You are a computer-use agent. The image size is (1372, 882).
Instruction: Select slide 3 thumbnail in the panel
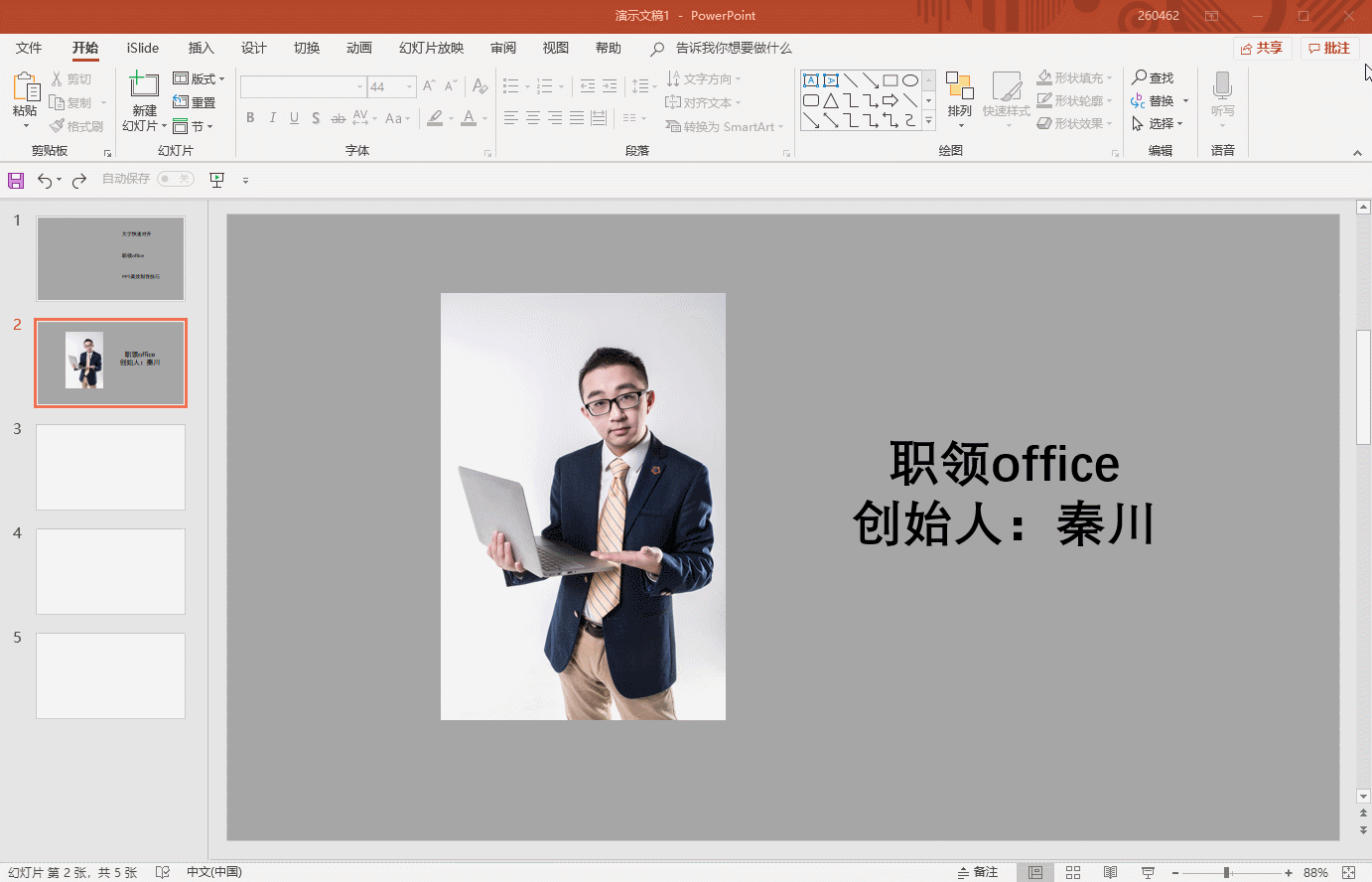[x=110, y=467]
